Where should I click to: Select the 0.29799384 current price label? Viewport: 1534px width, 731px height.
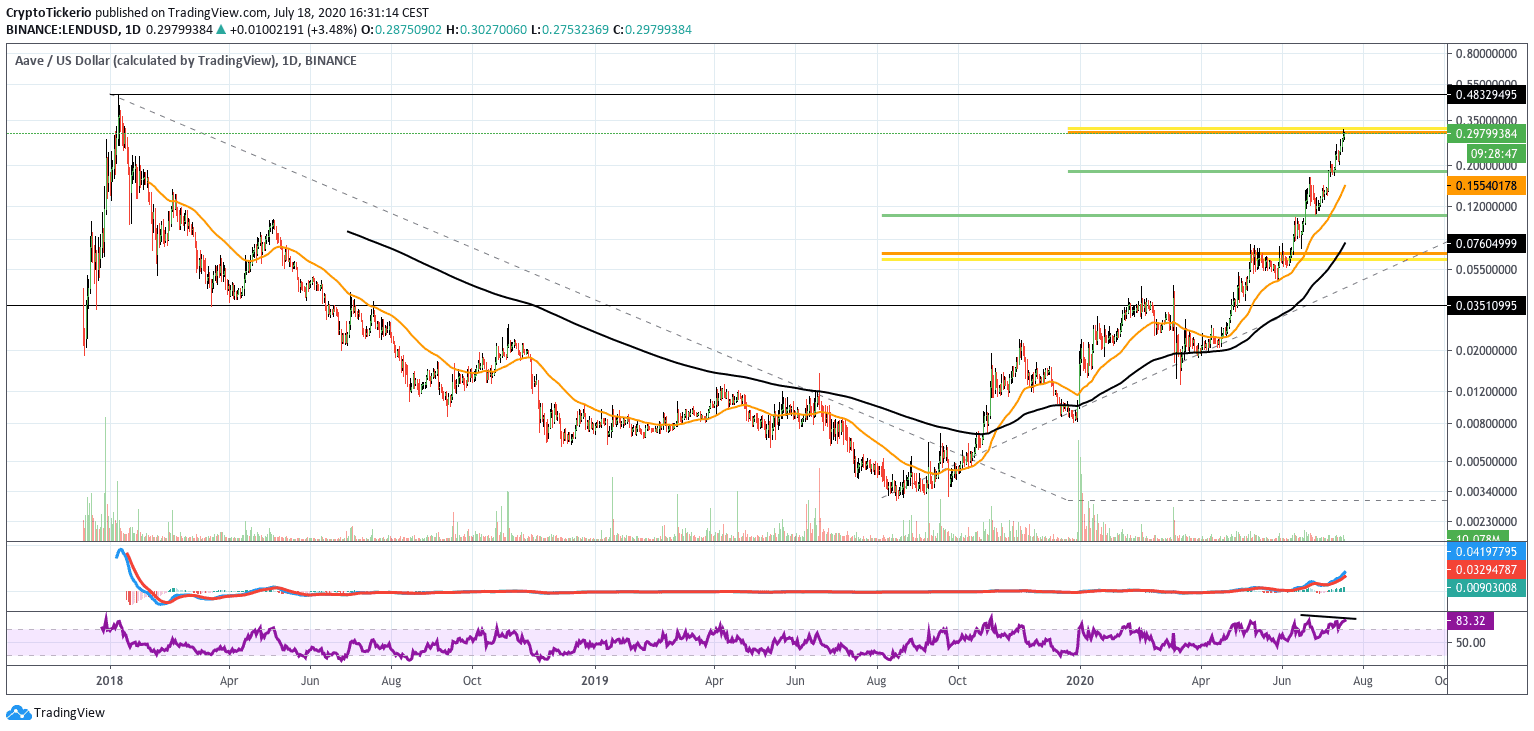point(1486,134)
